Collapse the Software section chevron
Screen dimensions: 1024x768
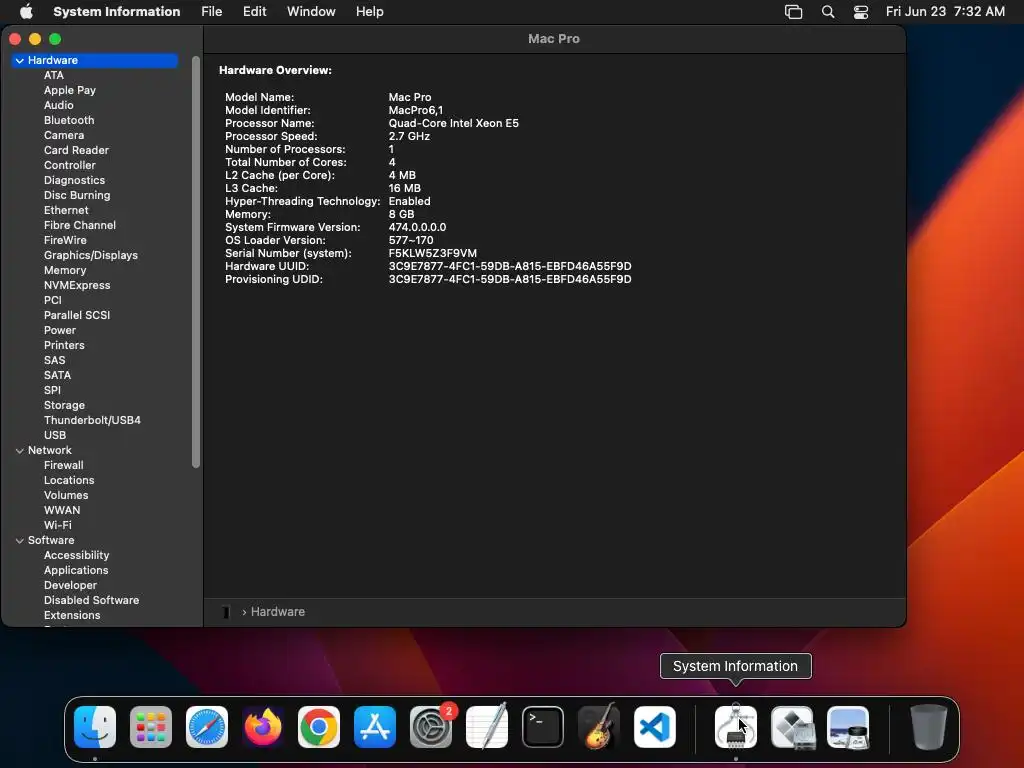point(20,541)
